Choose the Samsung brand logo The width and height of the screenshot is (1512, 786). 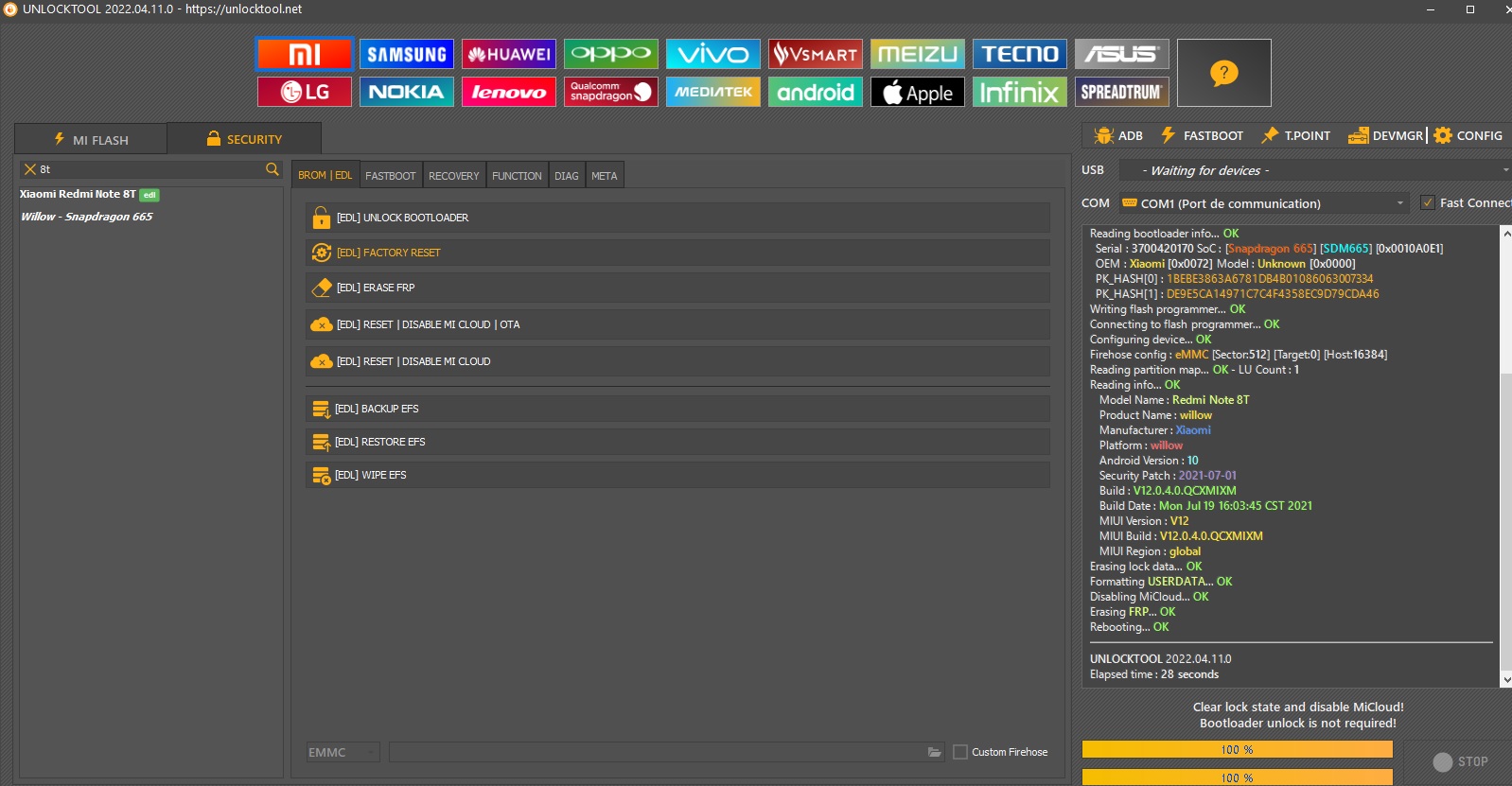(x=407, y=54)
